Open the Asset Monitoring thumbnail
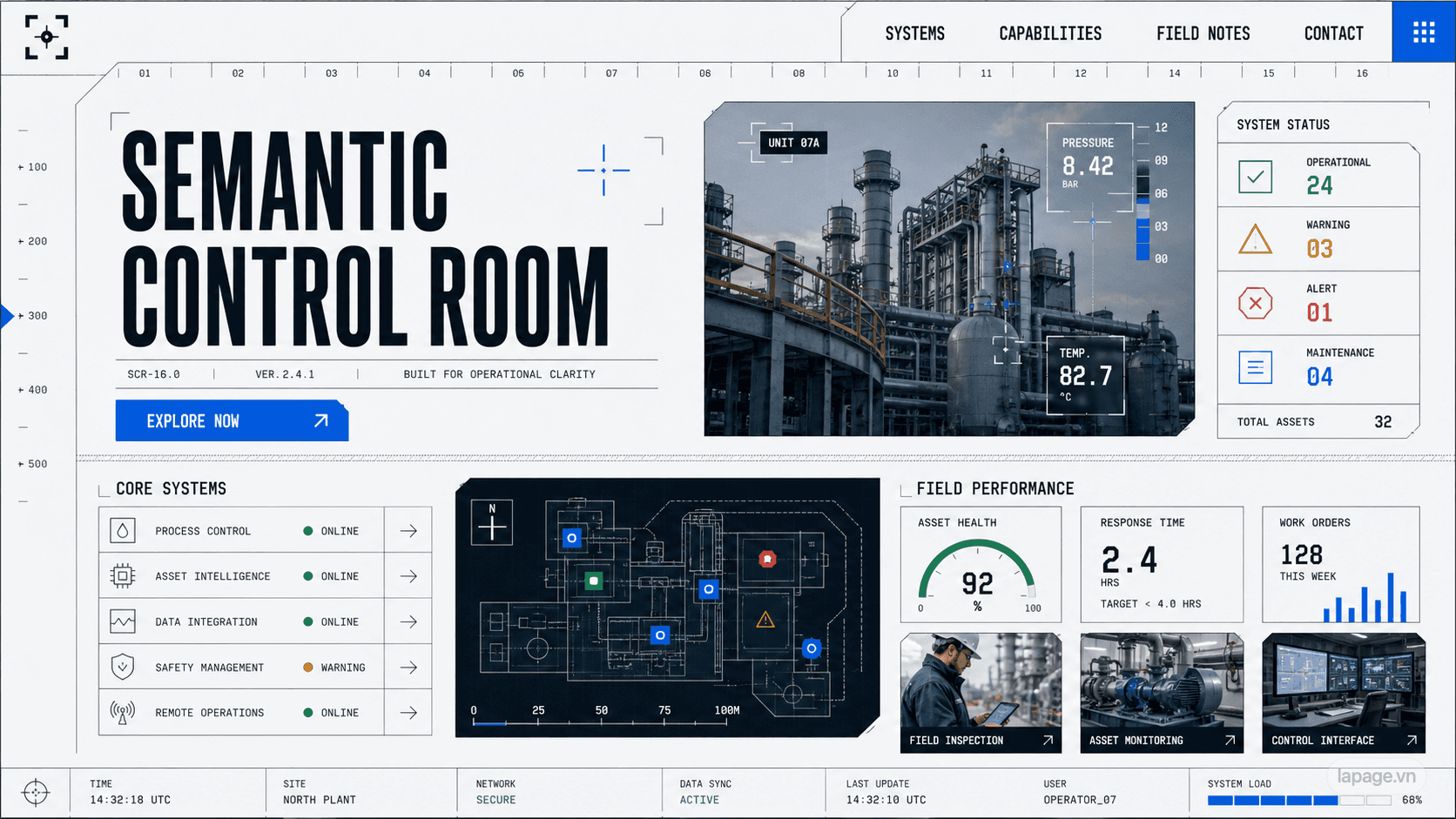 pyautogui.click(x=1162, y=693)
